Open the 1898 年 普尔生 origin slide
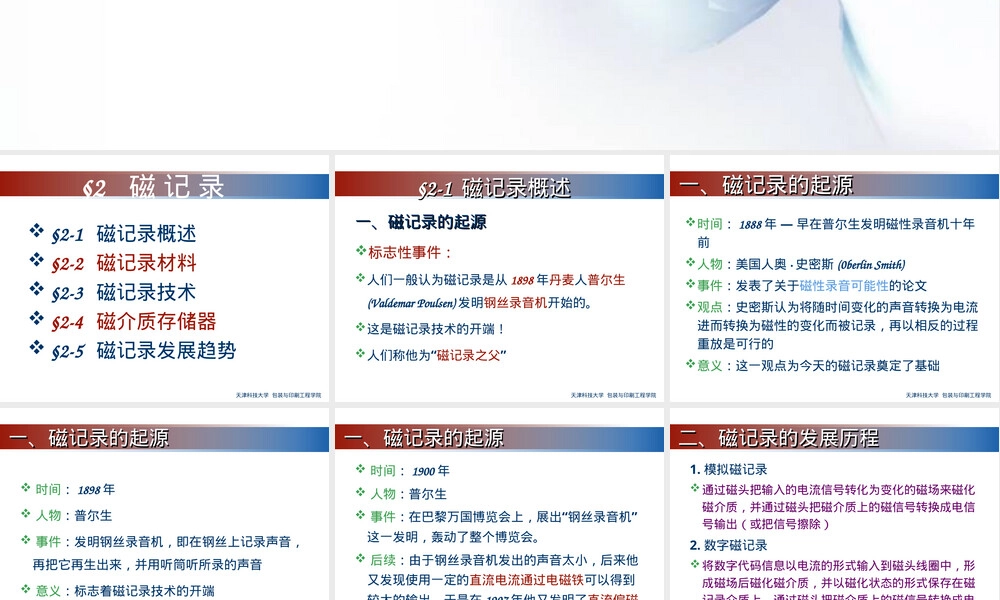 (x=165, y=504)
